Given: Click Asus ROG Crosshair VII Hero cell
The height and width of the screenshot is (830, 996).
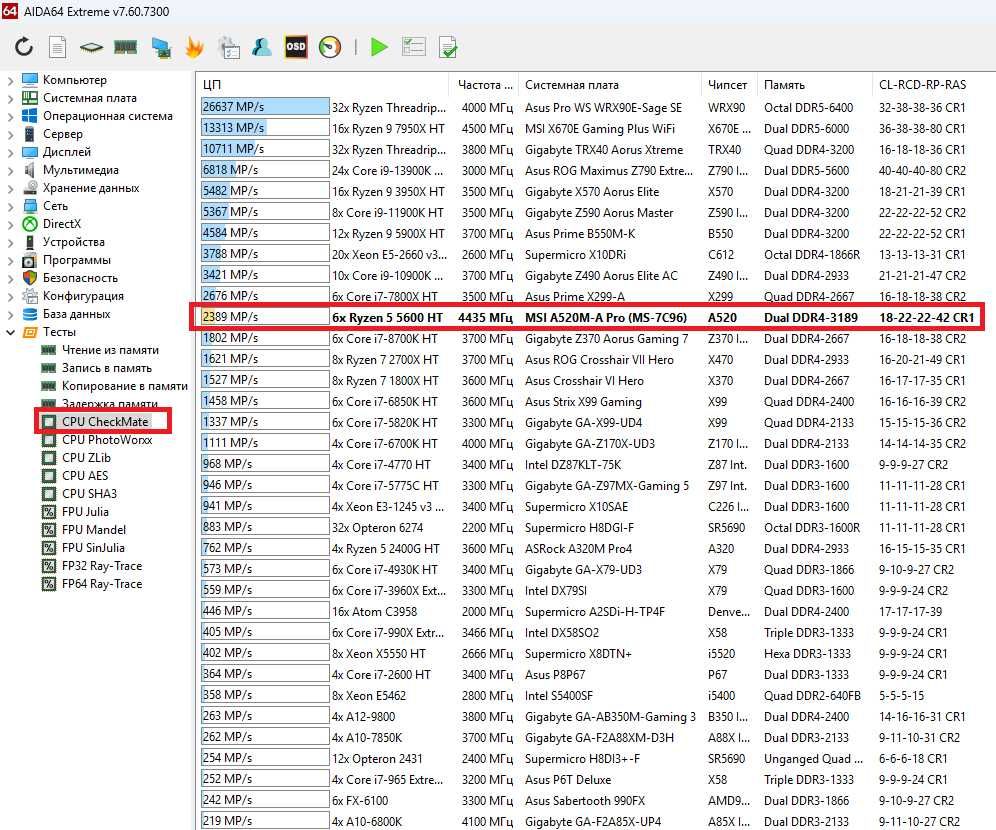Looking at the screenshot, I should 599,359.
